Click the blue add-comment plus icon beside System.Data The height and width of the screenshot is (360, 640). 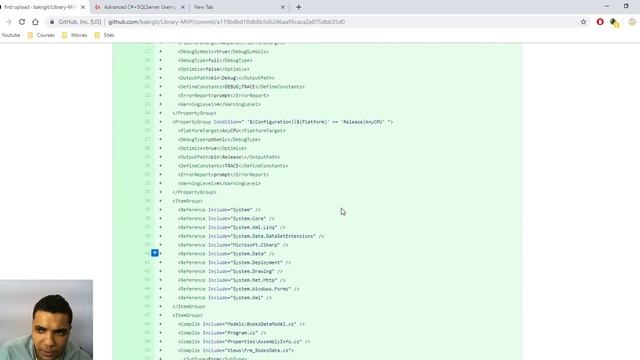pos(155,253)
